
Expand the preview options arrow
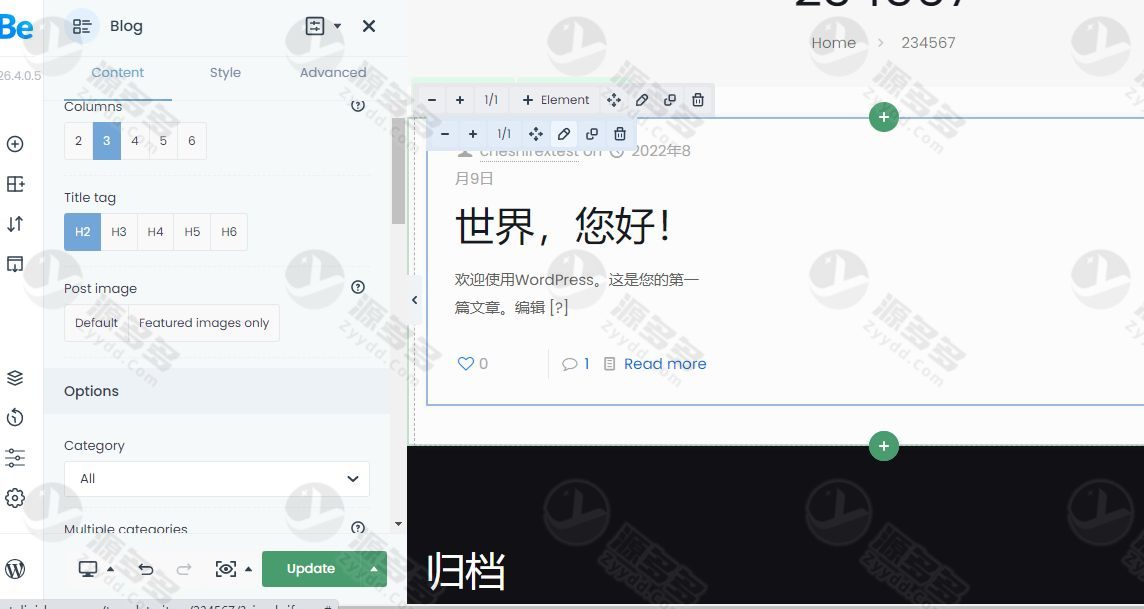click(248, 569)
